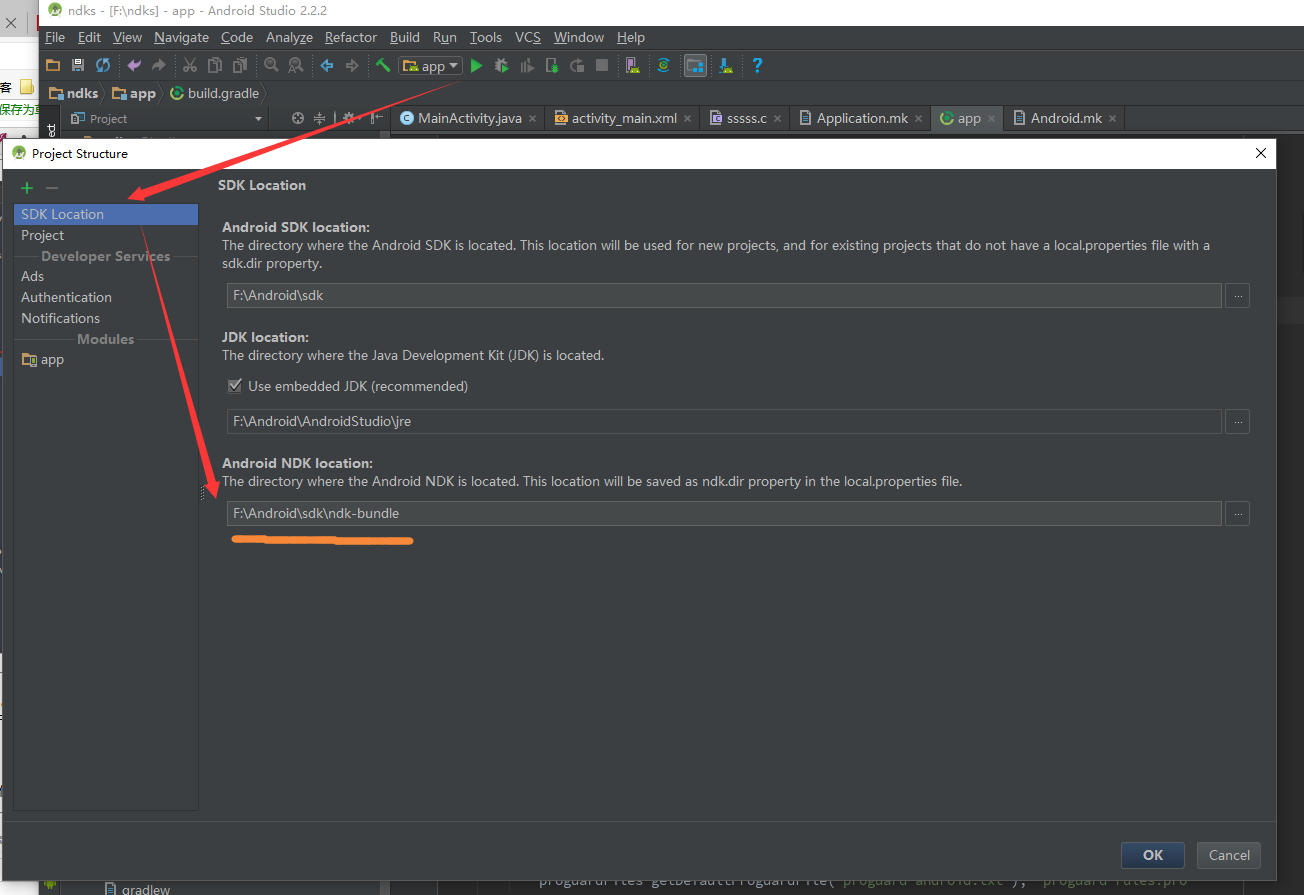This screenshot has width=1304, height=895.
Task: Click the Collapse All icon in Project panel
Action: pos(320,118)
